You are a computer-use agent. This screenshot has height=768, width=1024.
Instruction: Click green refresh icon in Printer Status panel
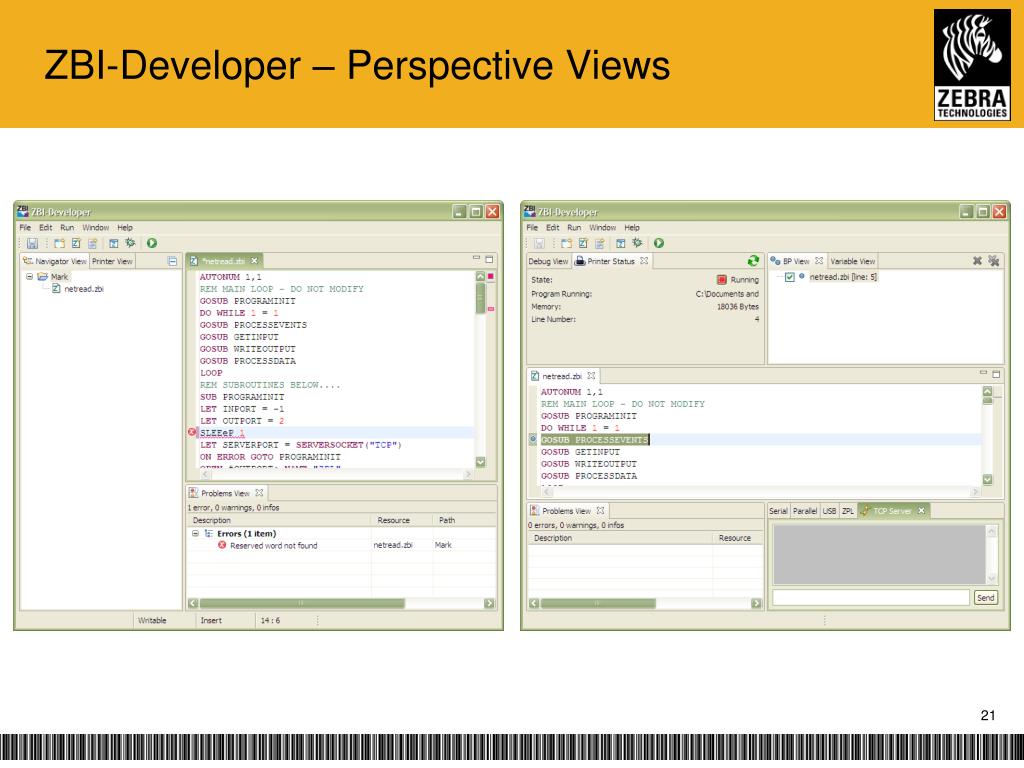click(753, 261)
